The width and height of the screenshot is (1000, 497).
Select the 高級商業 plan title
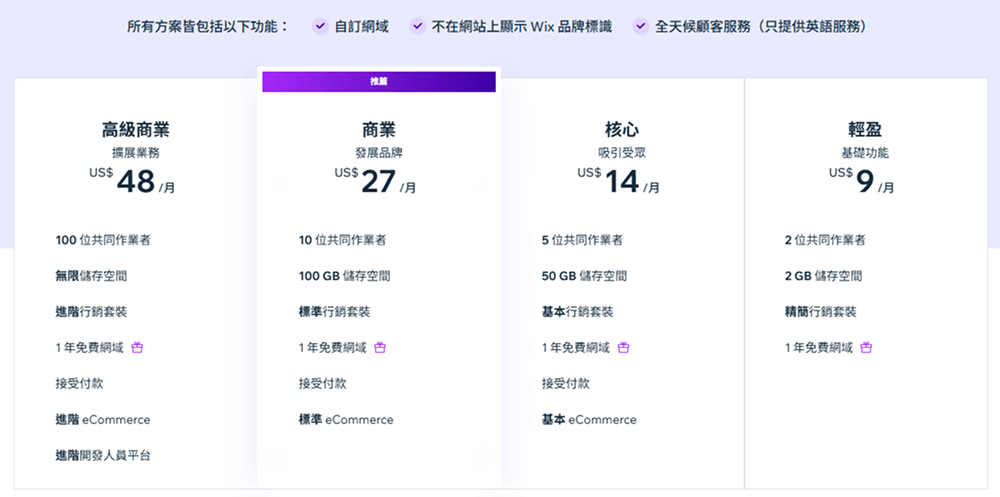(135, 130)
